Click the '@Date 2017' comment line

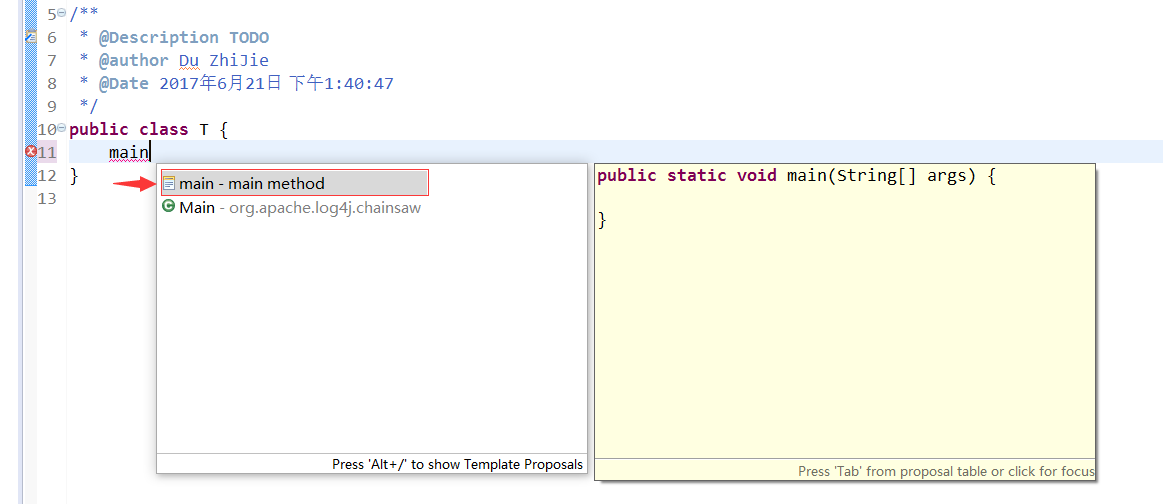pos(237,83)
